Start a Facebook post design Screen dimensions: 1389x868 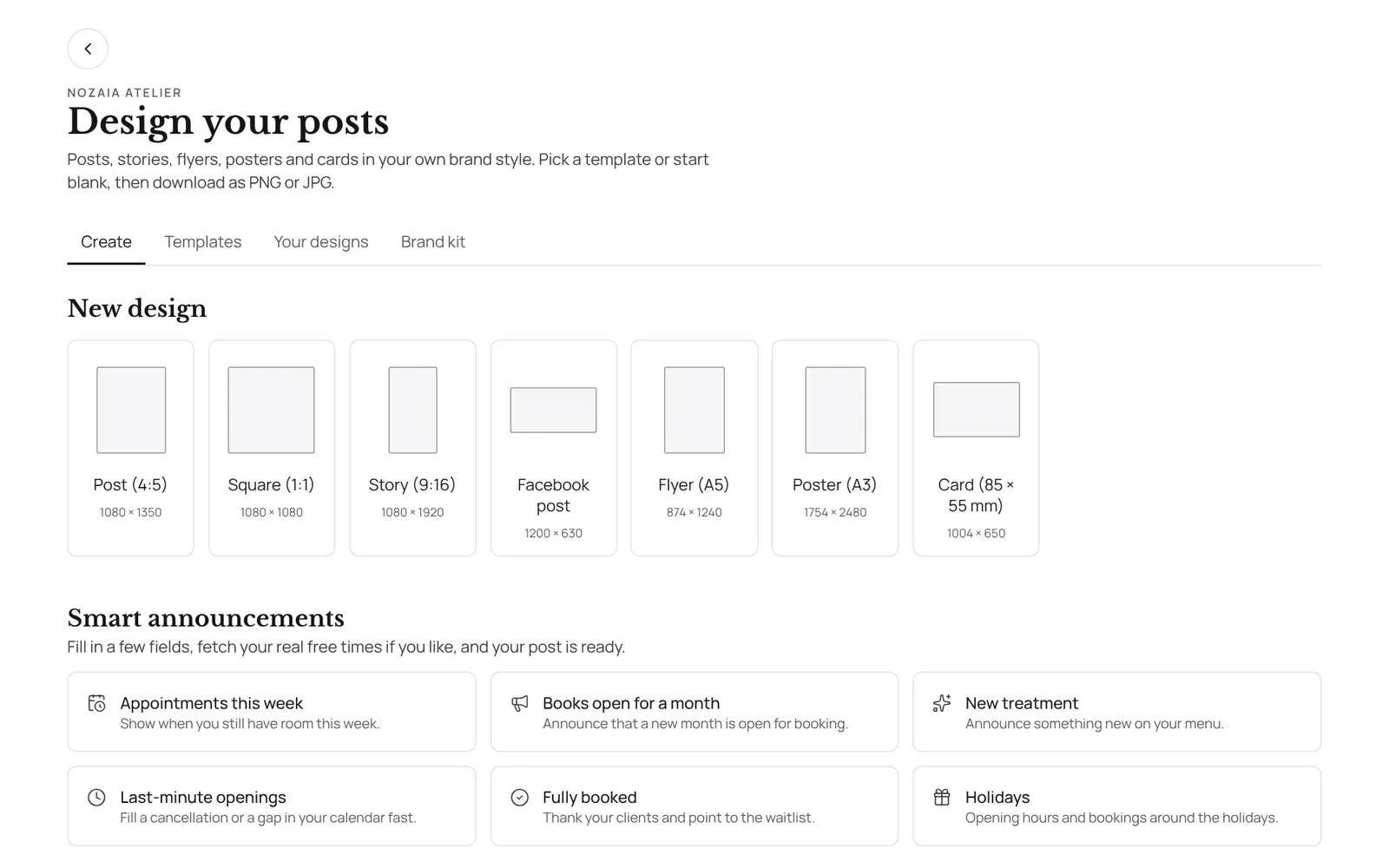point(554,448)
